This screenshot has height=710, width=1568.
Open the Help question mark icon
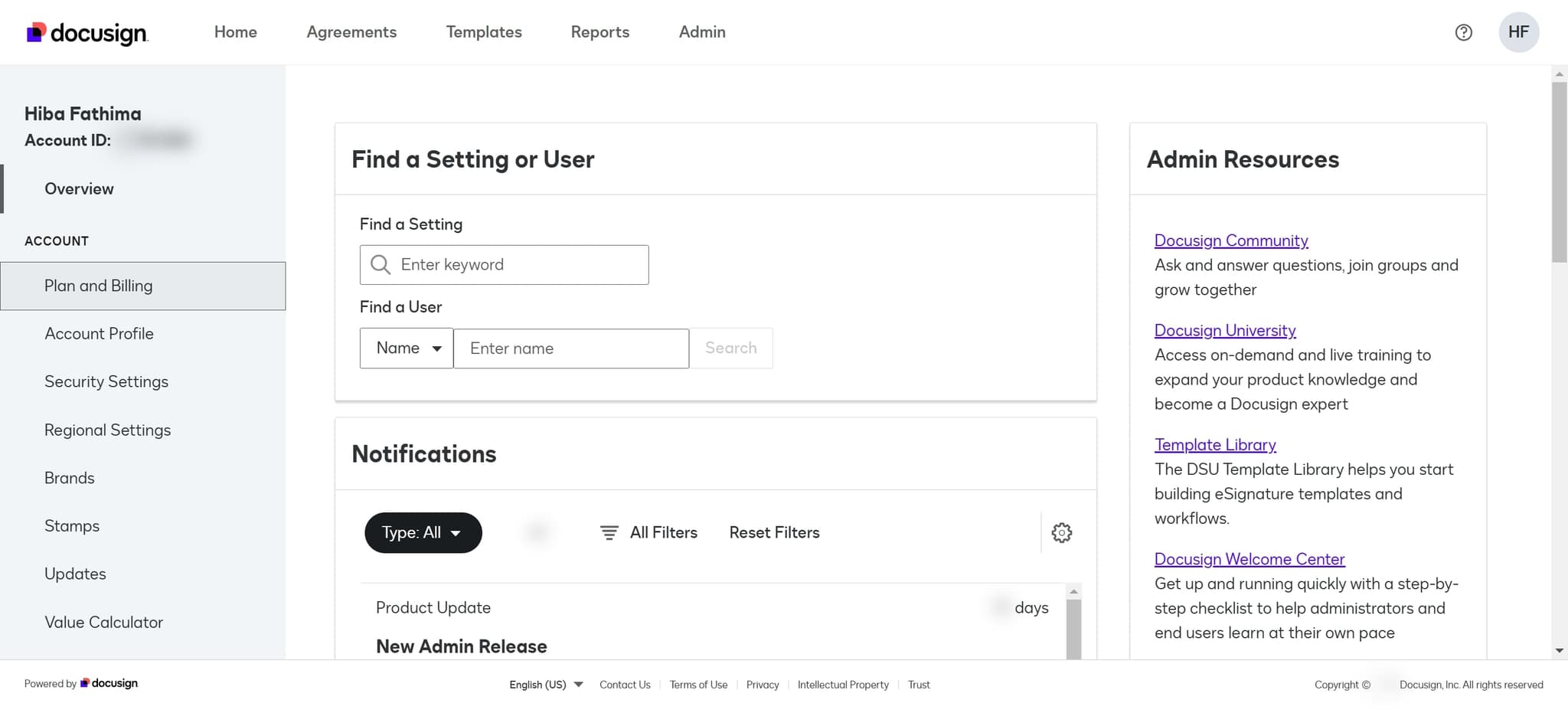click(x=1463, y=32)
